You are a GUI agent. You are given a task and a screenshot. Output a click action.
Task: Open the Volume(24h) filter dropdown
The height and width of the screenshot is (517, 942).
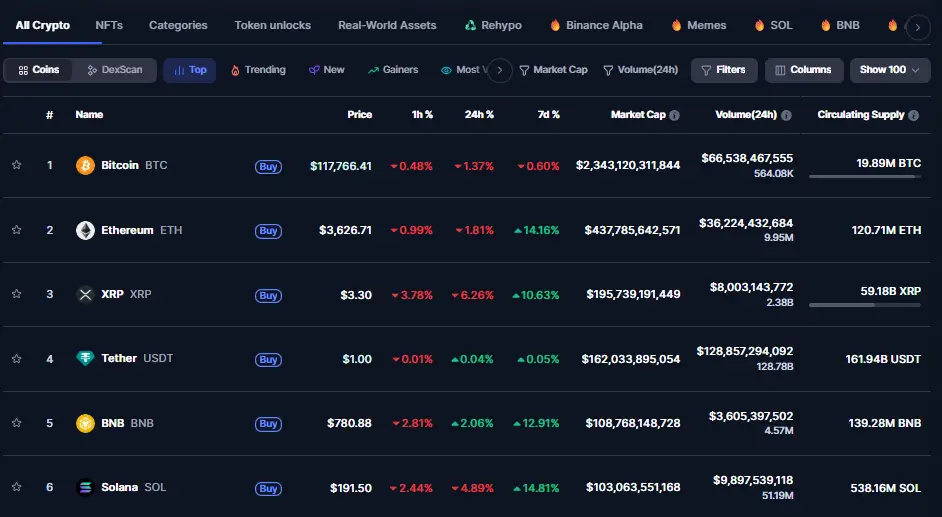click(x=640, y=70)
